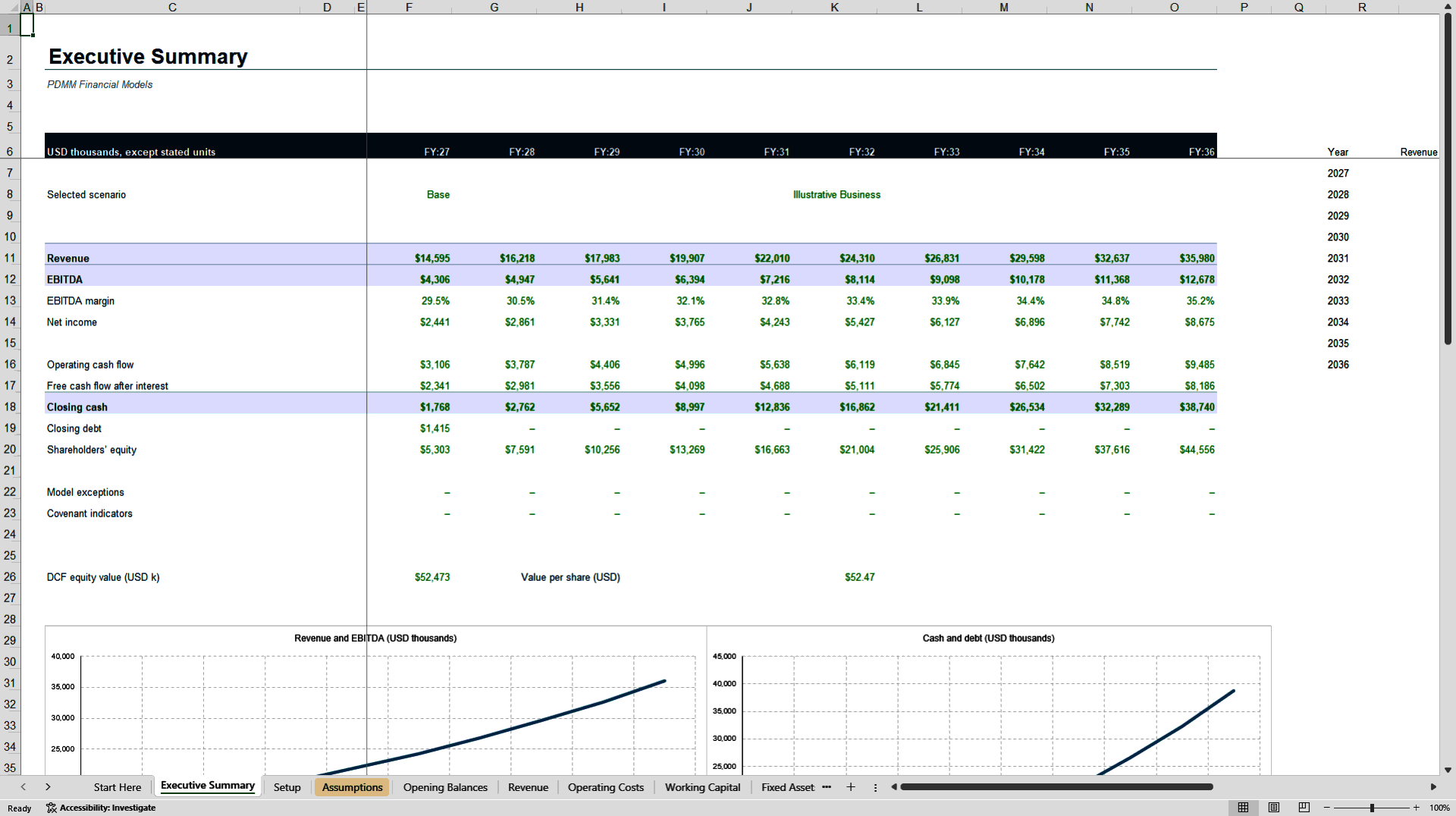Viewport: 1456px width, 816px height.
Task: Select the 'Base' scenario cell
Action: [438, 195]
